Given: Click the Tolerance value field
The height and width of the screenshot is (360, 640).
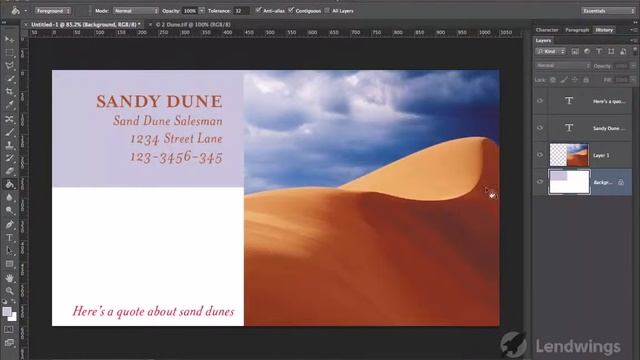Looking at the screenshot, I should (x=241, y=11).
